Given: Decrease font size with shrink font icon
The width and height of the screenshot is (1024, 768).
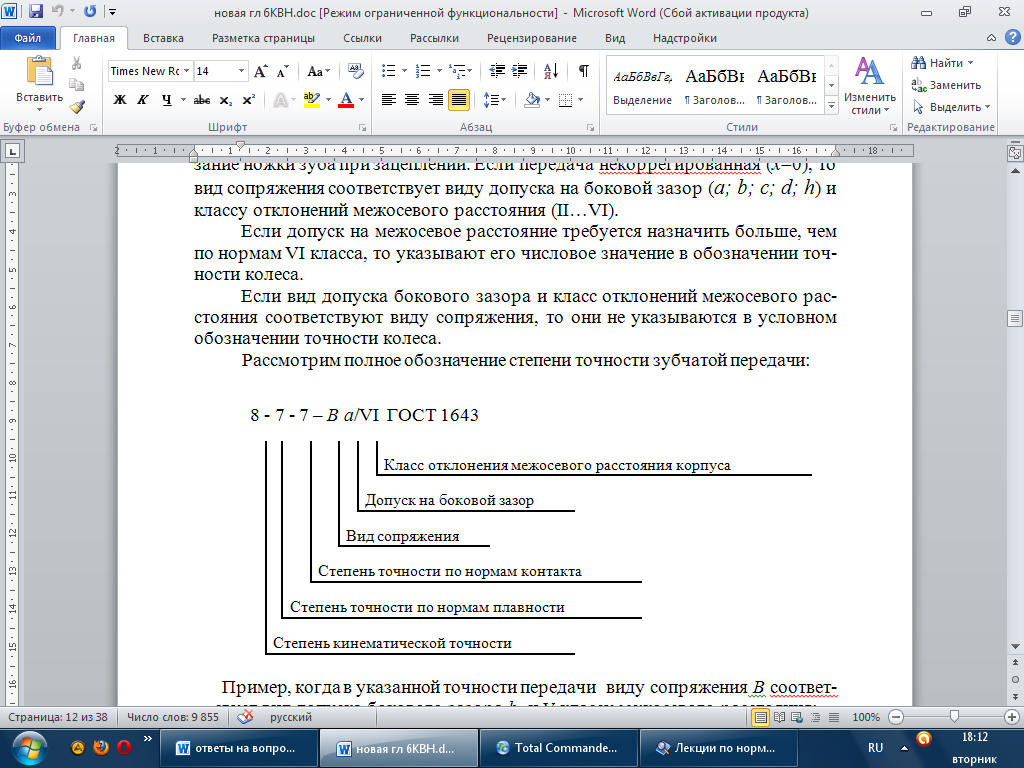Looking at the screenshot, I should tap(283, 71).
